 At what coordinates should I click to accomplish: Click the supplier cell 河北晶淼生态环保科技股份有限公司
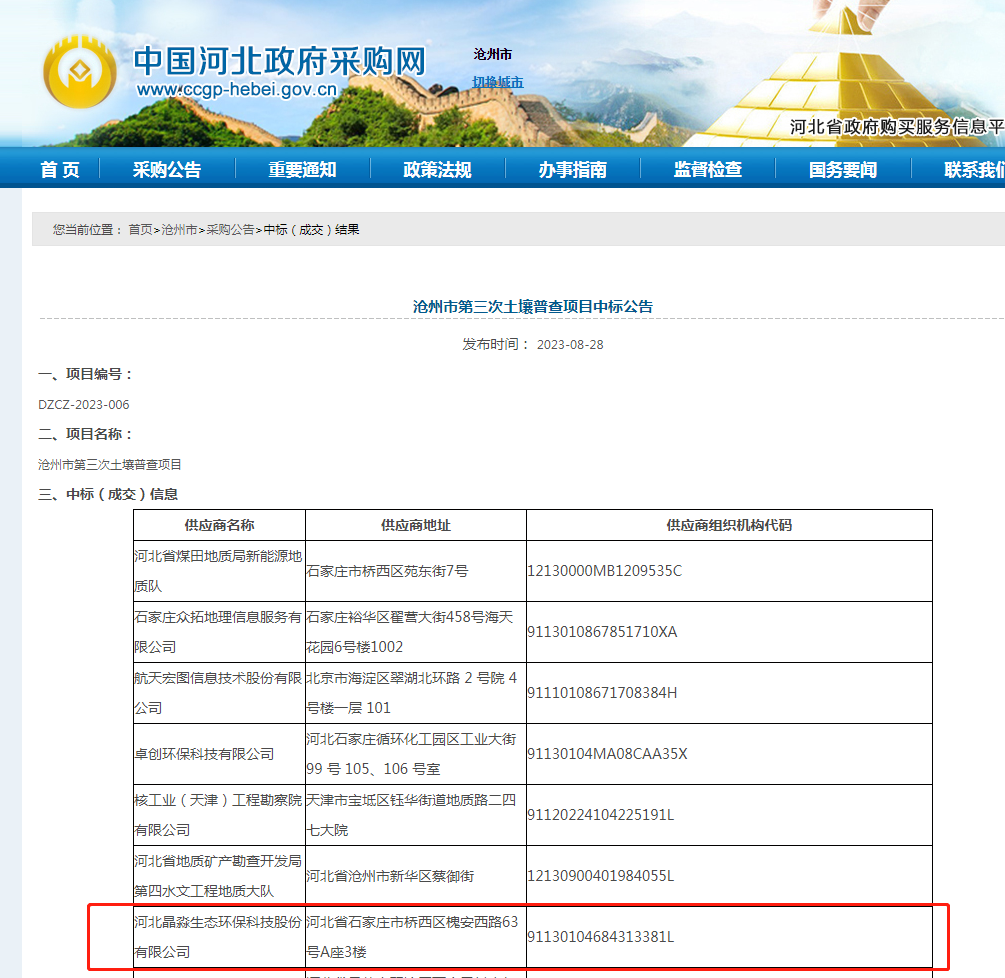(x=219, y=937)
